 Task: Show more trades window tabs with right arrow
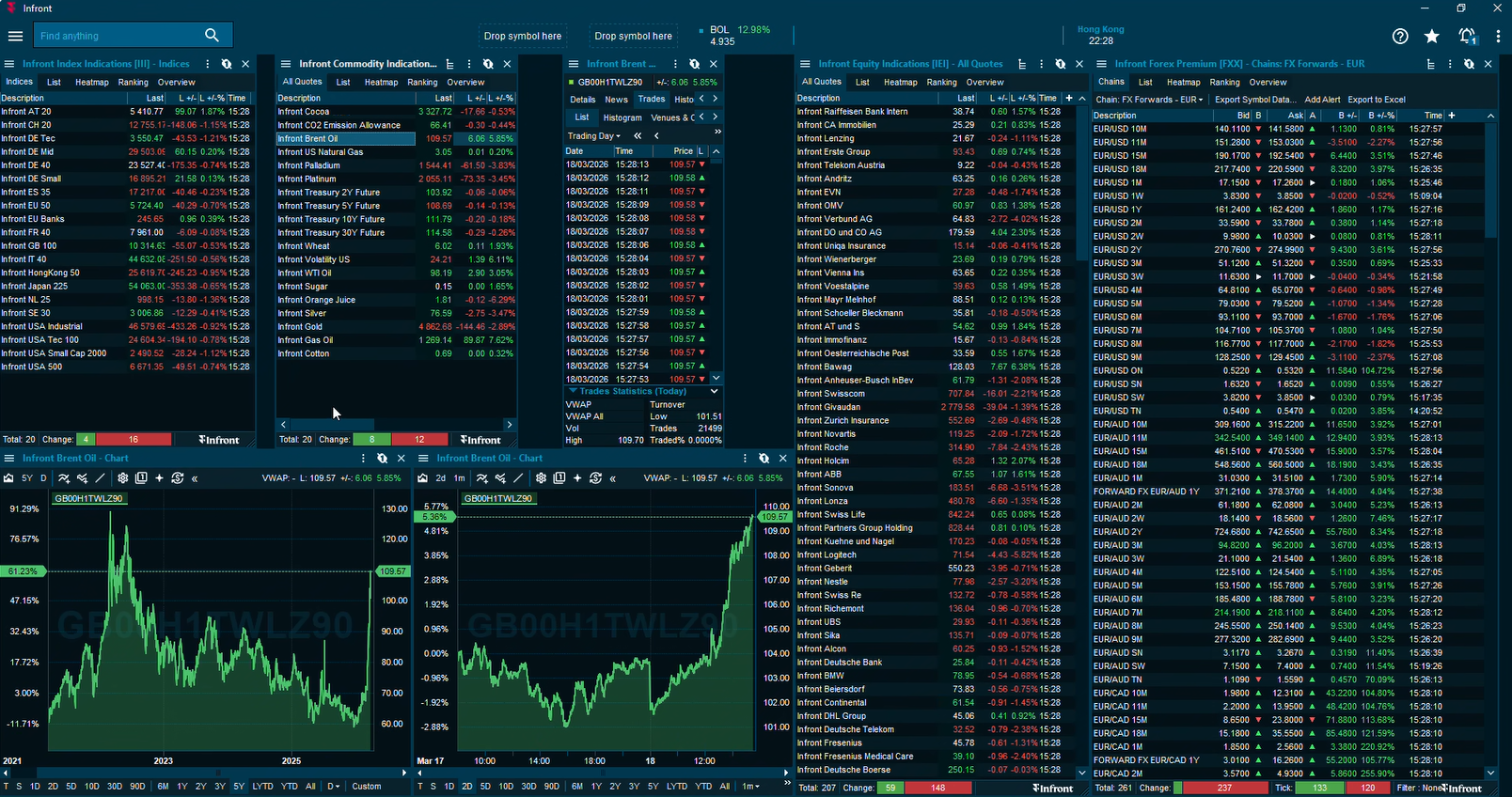pos(715,99)
